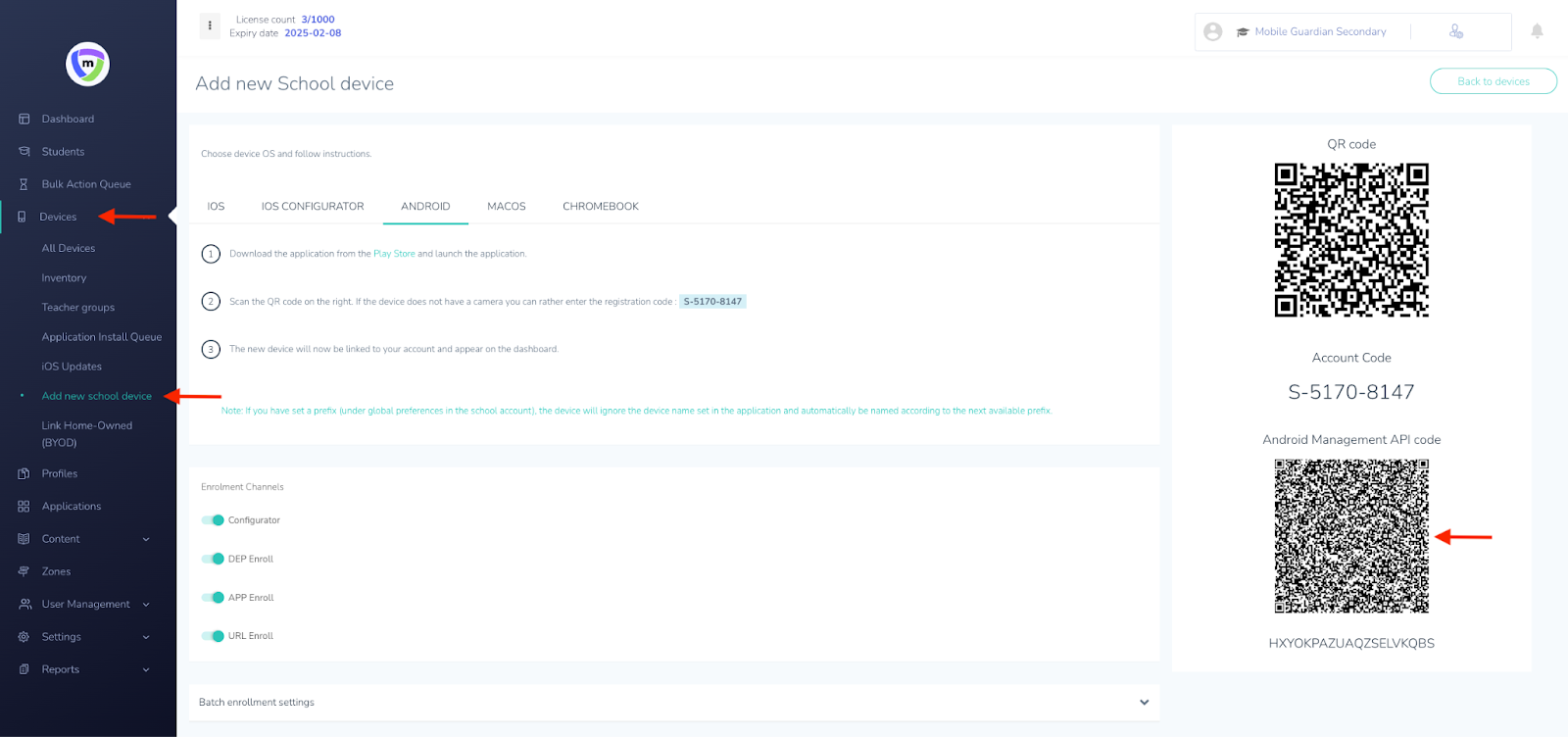Click the Reports sidebar icon
The width and height of the screenshot is (1568, 737).
pyautogui.click(x=24, y=669)
